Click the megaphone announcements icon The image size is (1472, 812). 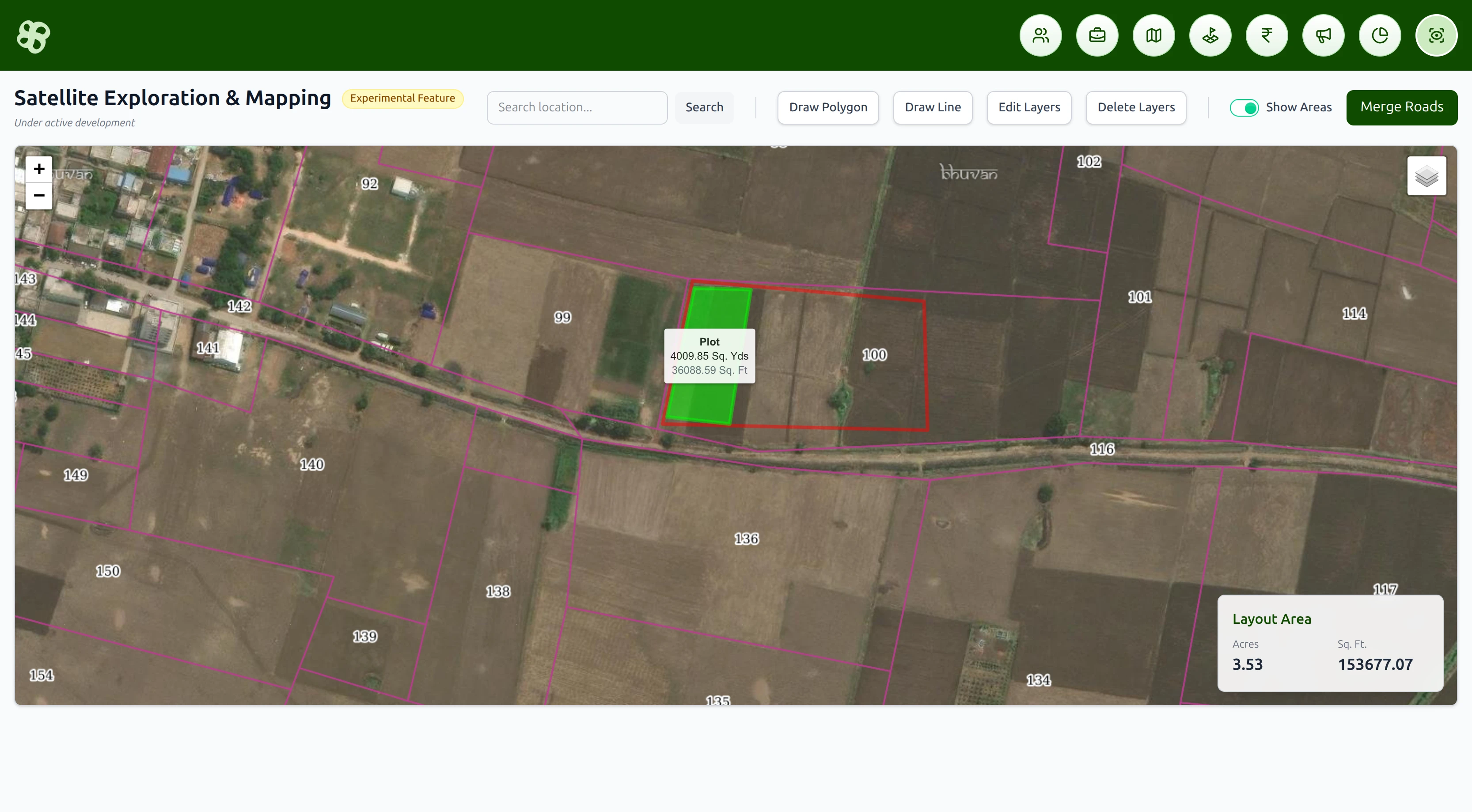(1324, 35)
